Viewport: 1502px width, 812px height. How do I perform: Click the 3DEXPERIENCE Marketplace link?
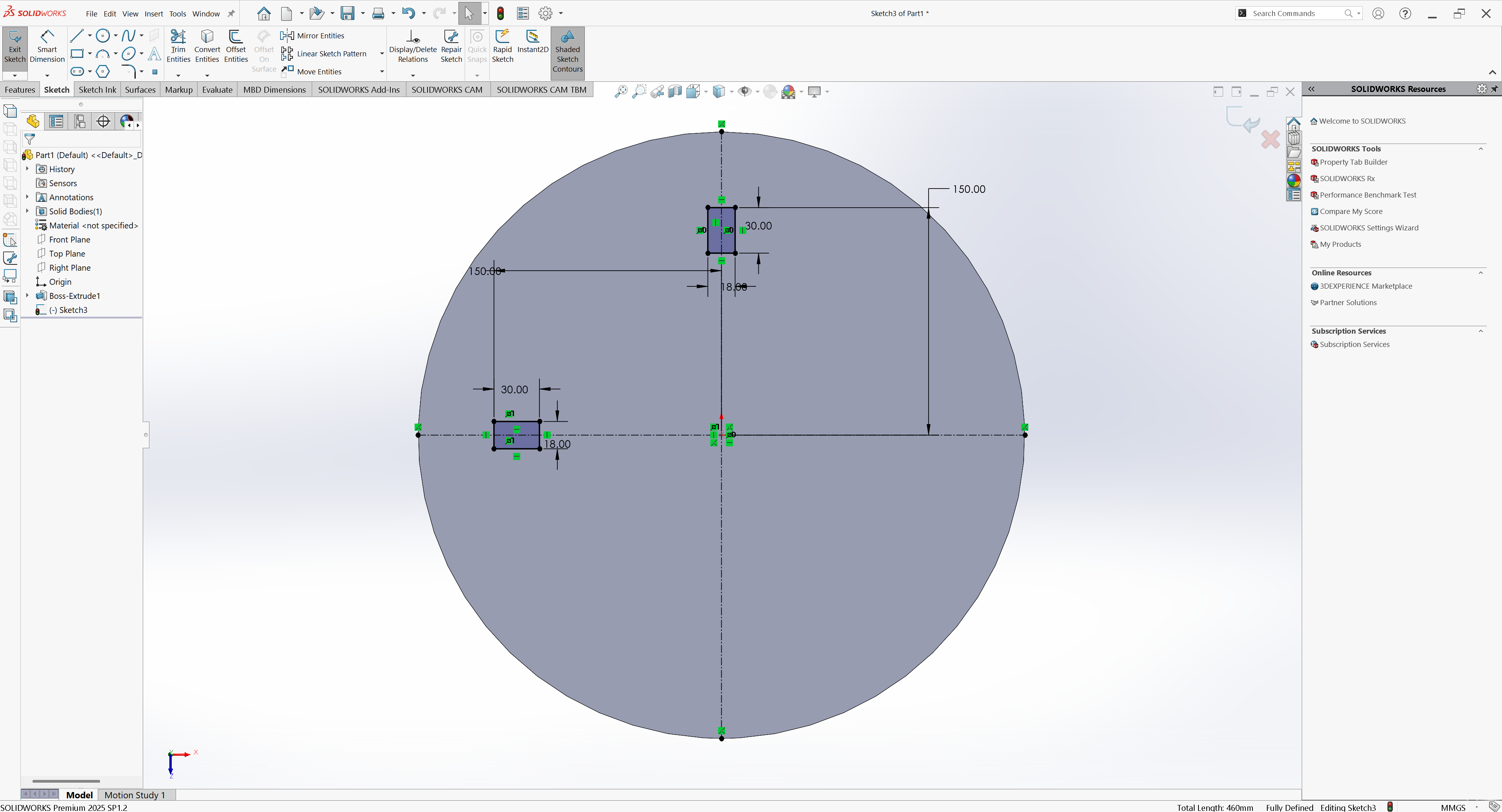pyautogui.click(x=1365, y=286)
